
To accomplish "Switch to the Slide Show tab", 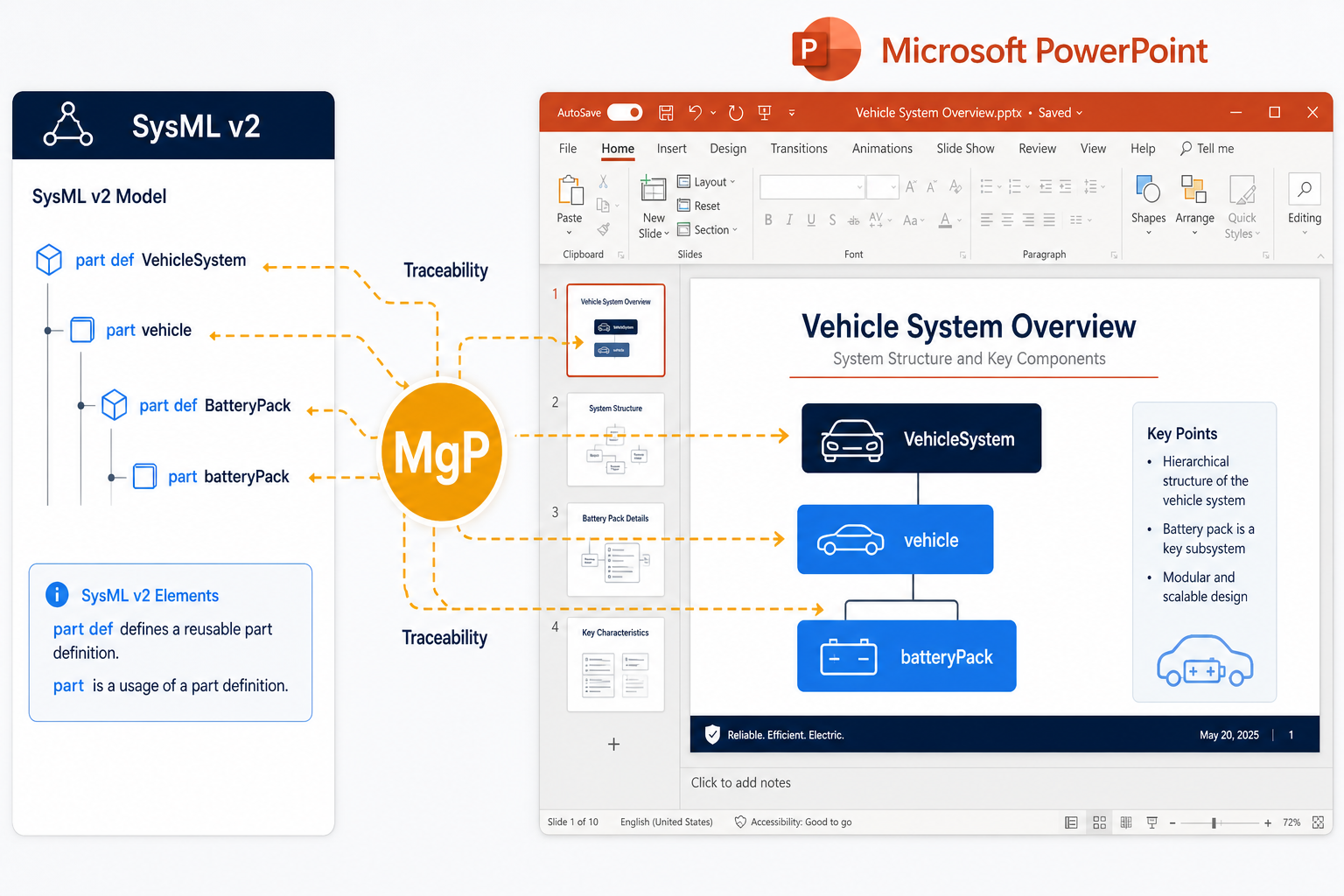I will pyautogui.click(x=965, y=149).
